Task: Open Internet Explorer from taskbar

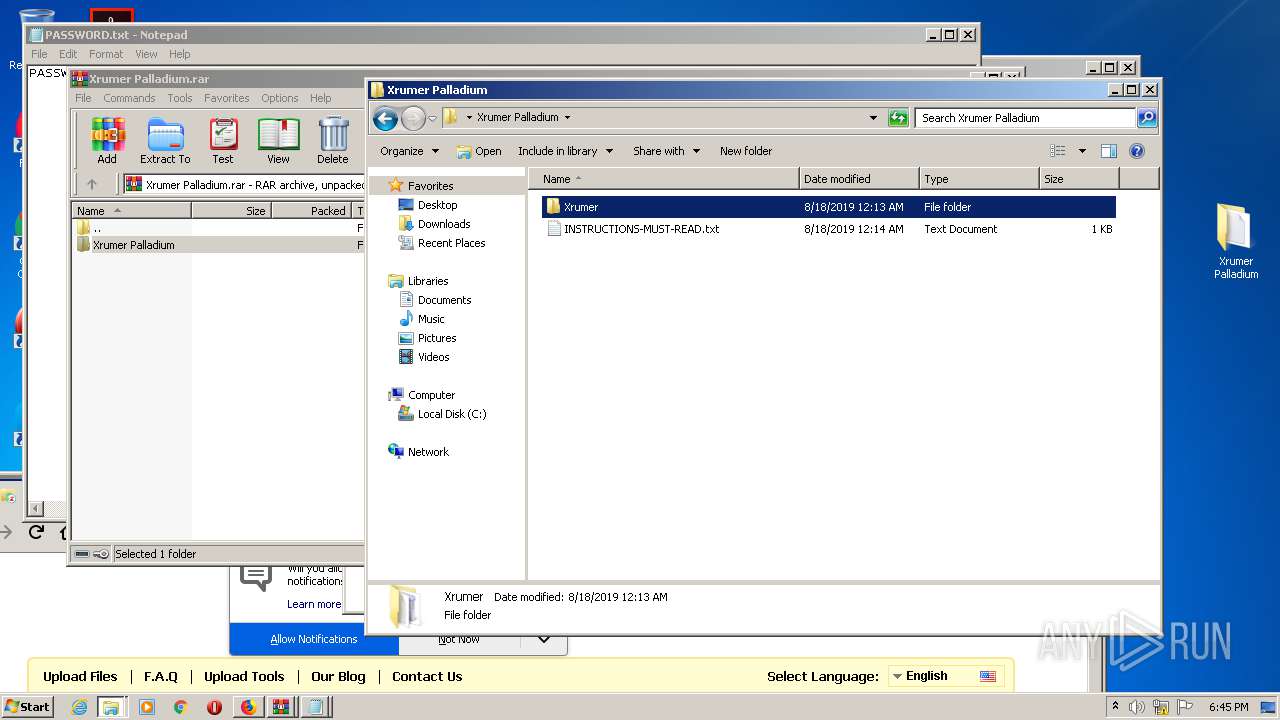Action: (80, 707)
